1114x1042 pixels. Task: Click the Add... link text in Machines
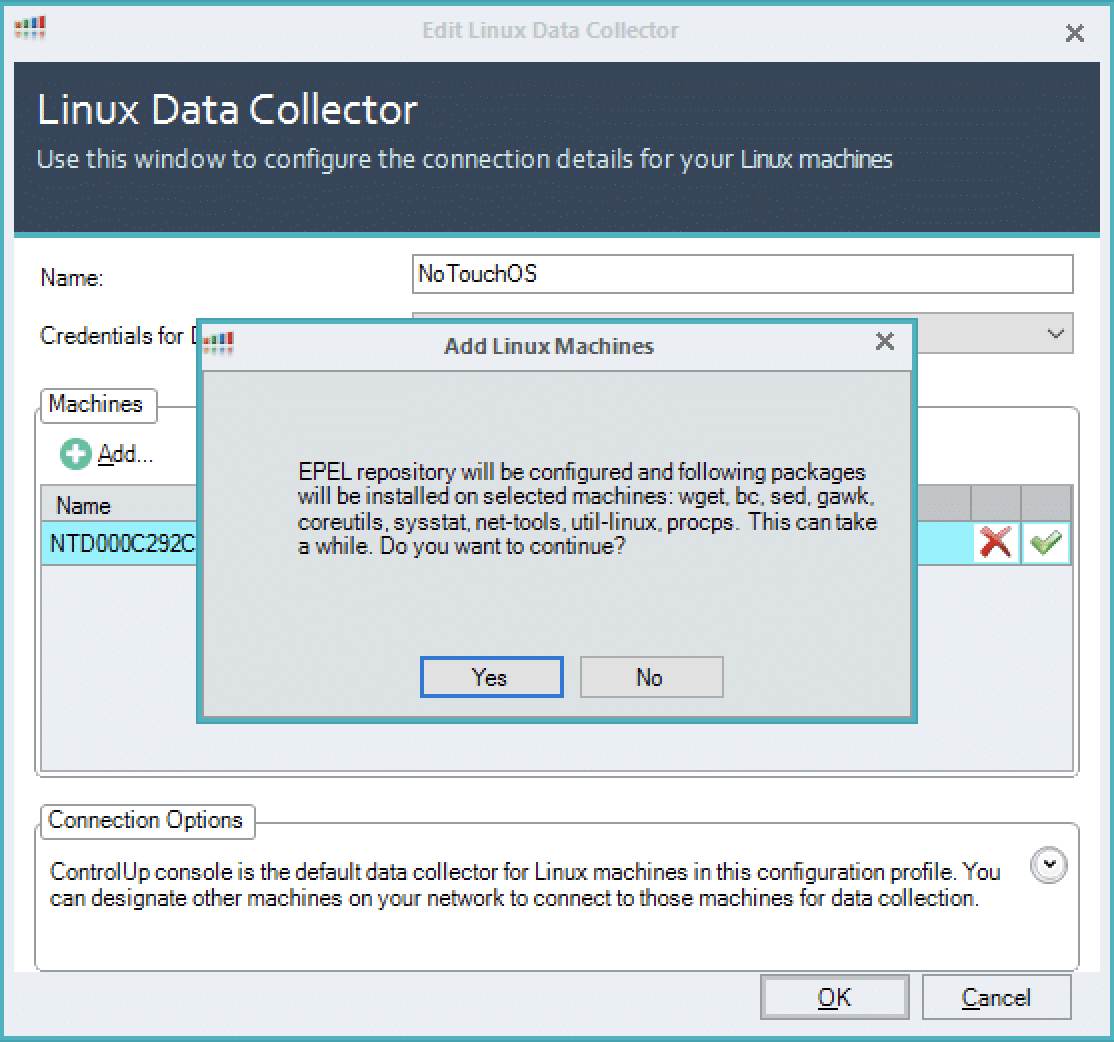tap(125, 454)
